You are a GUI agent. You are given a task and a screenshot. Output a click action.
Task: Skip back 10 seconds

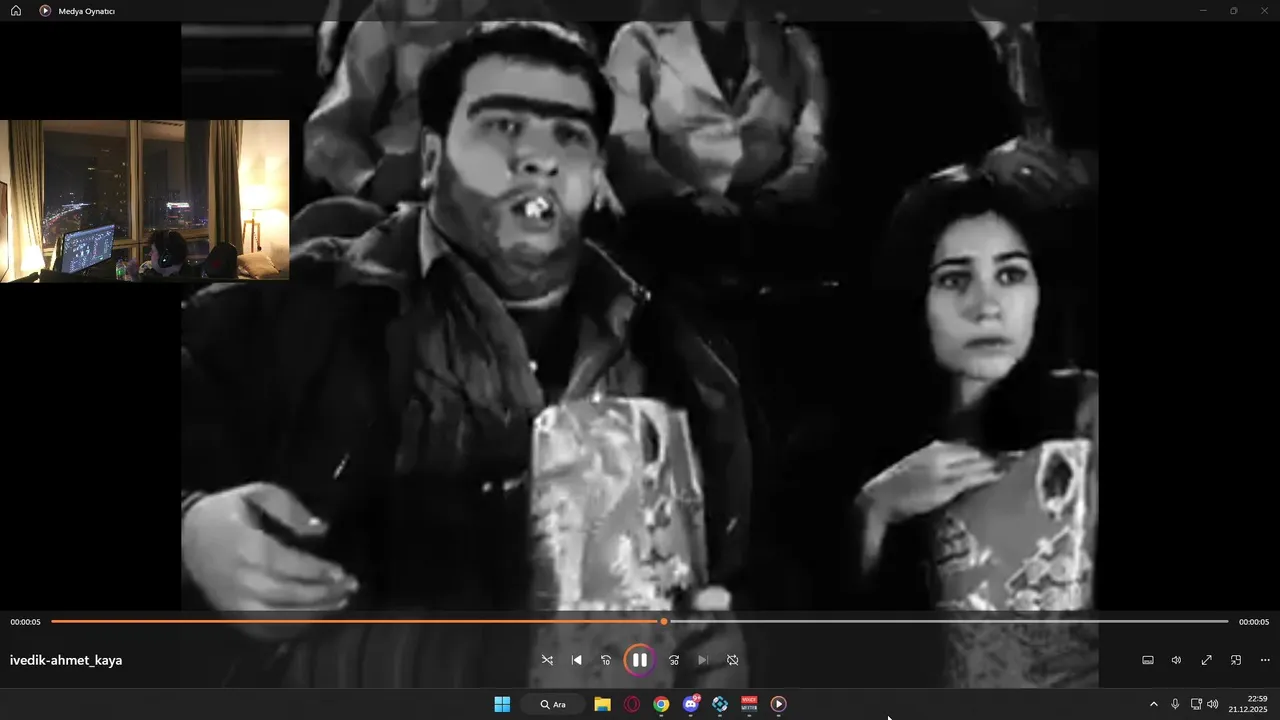coord(606,660)
